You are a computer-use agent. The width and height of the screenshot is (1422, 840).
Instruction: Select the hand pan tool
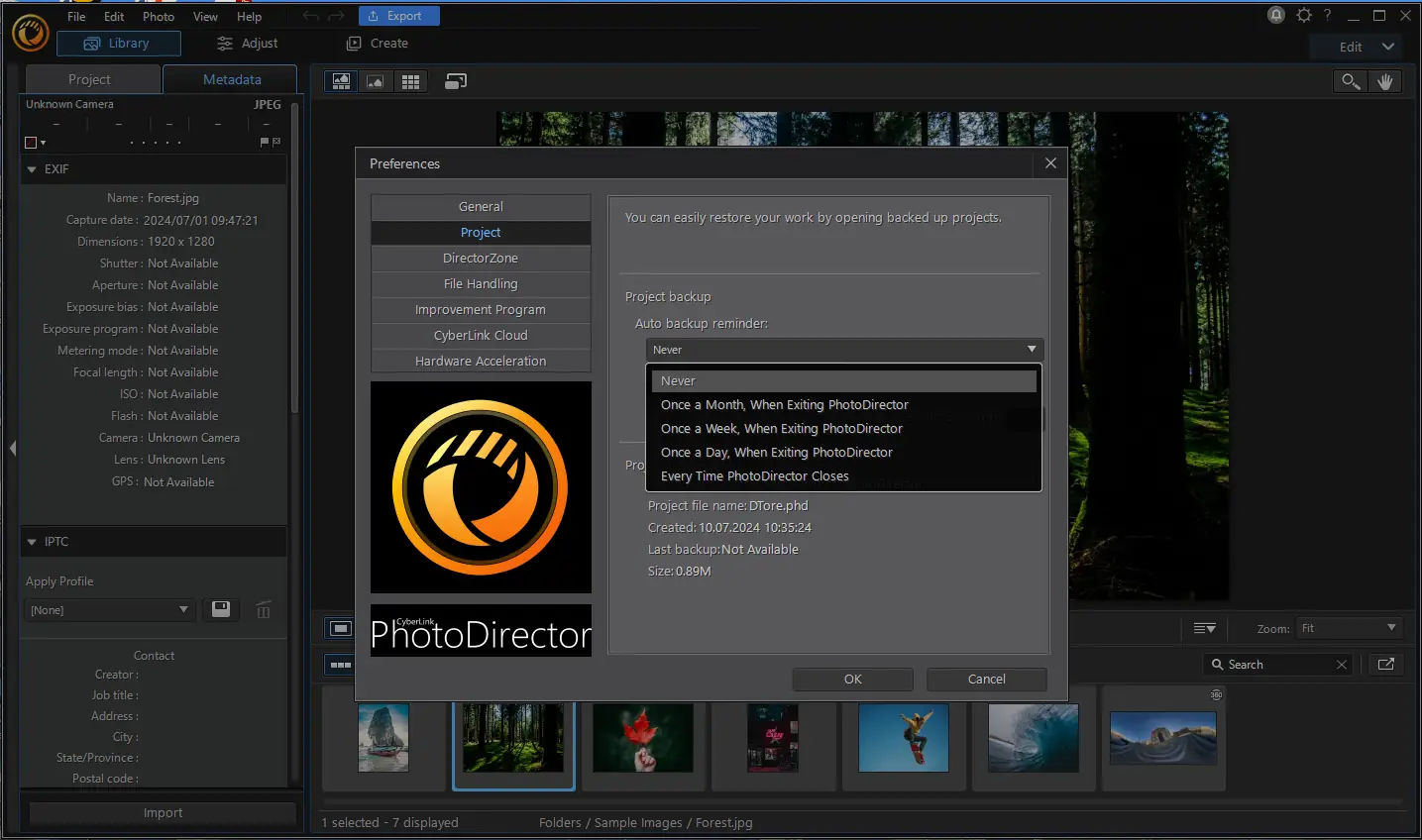[1385, 81]
